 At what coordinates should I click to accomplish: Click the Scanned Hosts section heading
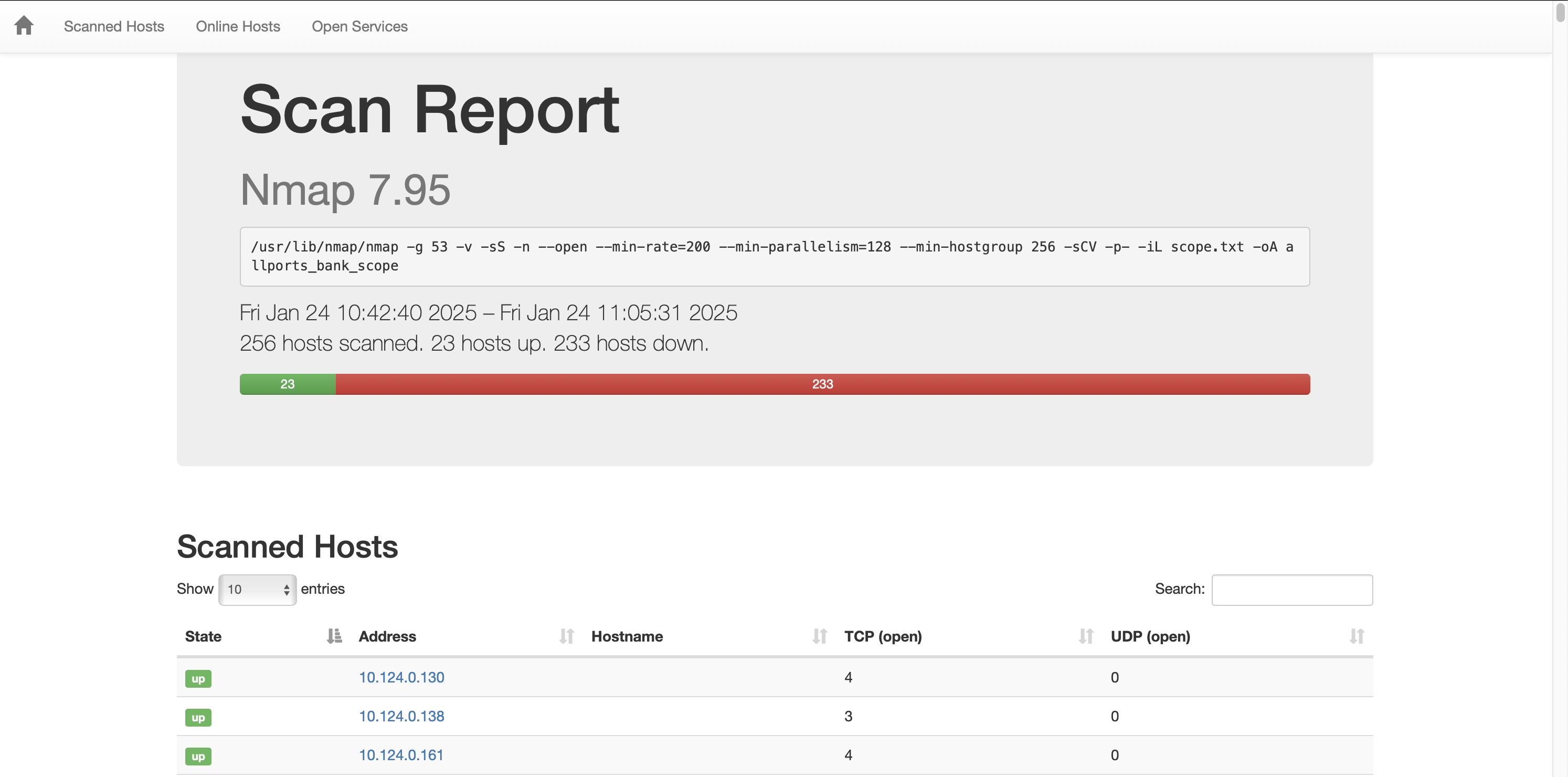tap(287, 546)
